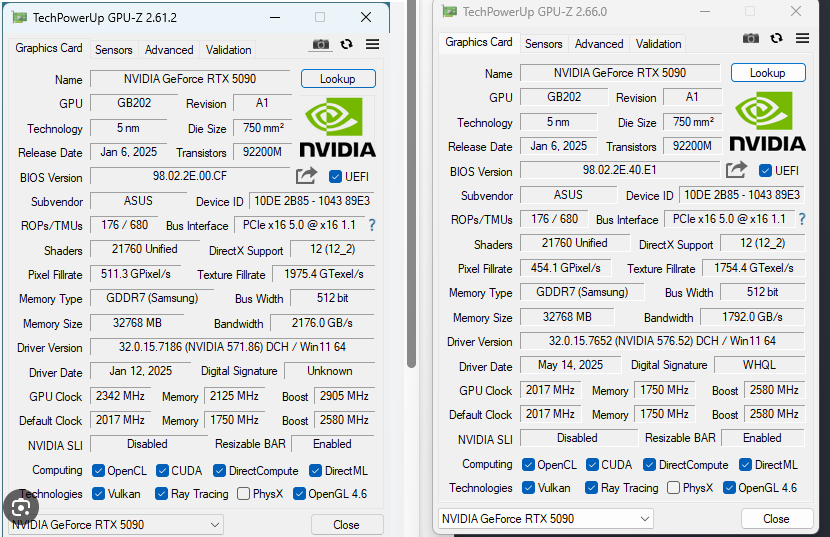Select Graphics Card tab in GPU-Z 2.66.0
Viewport: 830px width, 537px height.
479,42
